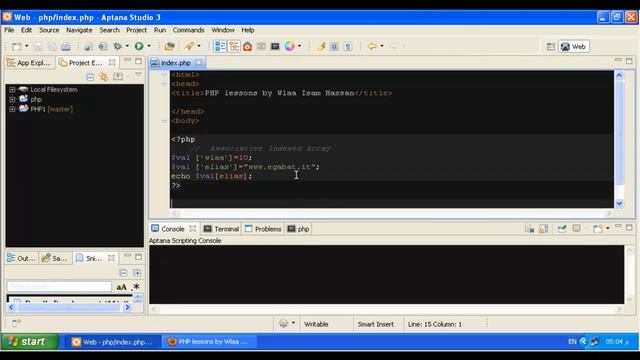Viewport: 640px width, 360px height.
Task: Click the Save All toolbar icon
Action: pyautogui.click(x=52, y=46)
